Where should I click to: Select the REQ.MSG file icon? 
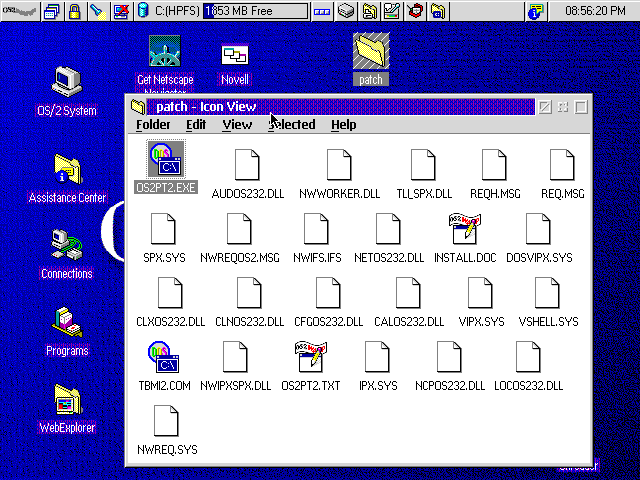click(562, 165)
